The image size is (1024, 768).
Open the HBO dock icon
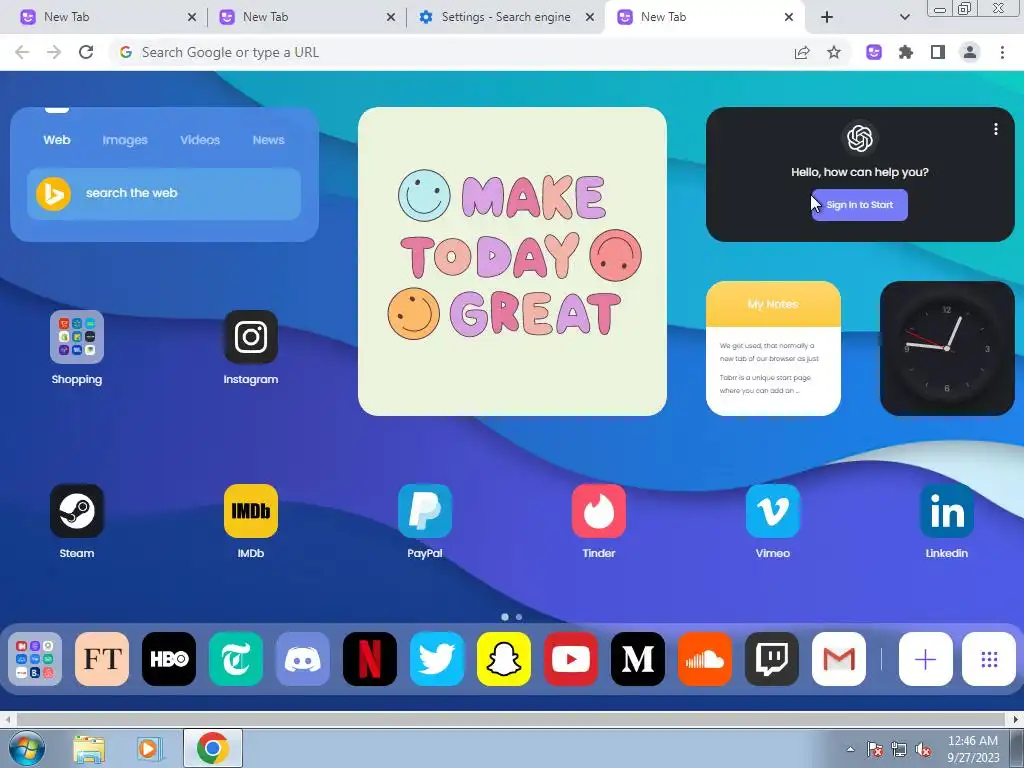[x=169, y=659]
